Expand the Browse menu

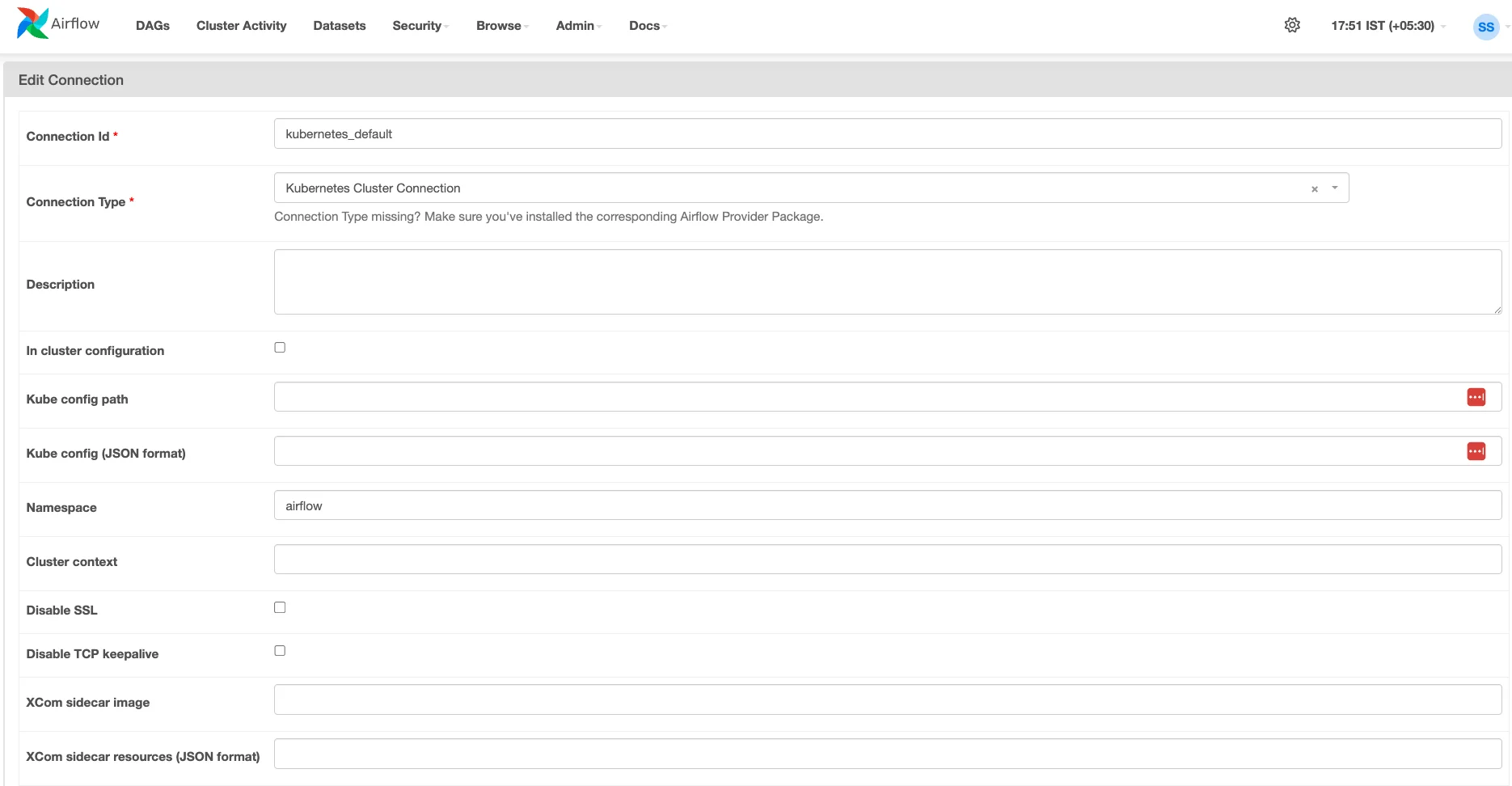point(501,26)
